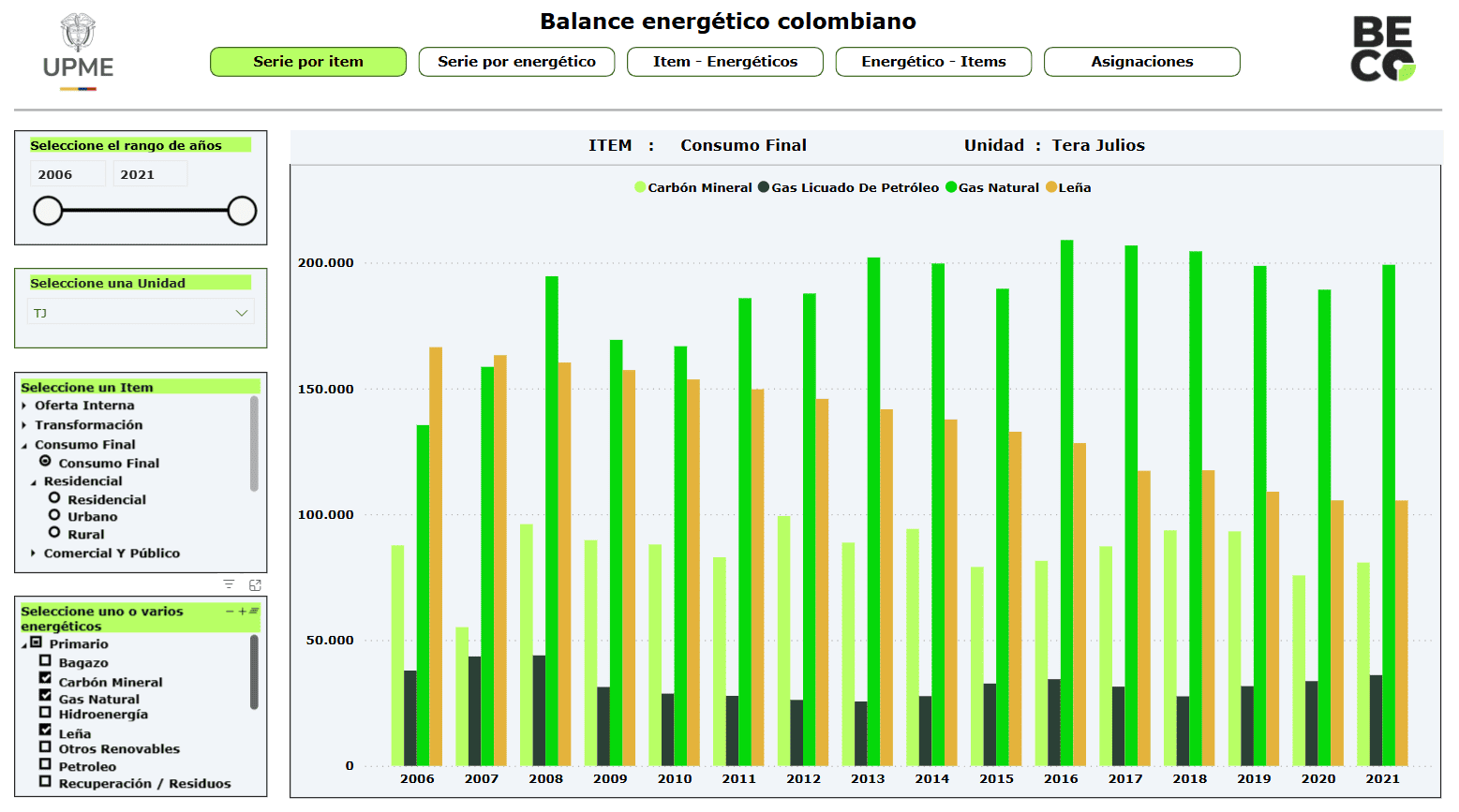Click the eraser clear-selections icon in energéticos header
The height and width of the screenshot is (812, 1459).
pos(254,612)
